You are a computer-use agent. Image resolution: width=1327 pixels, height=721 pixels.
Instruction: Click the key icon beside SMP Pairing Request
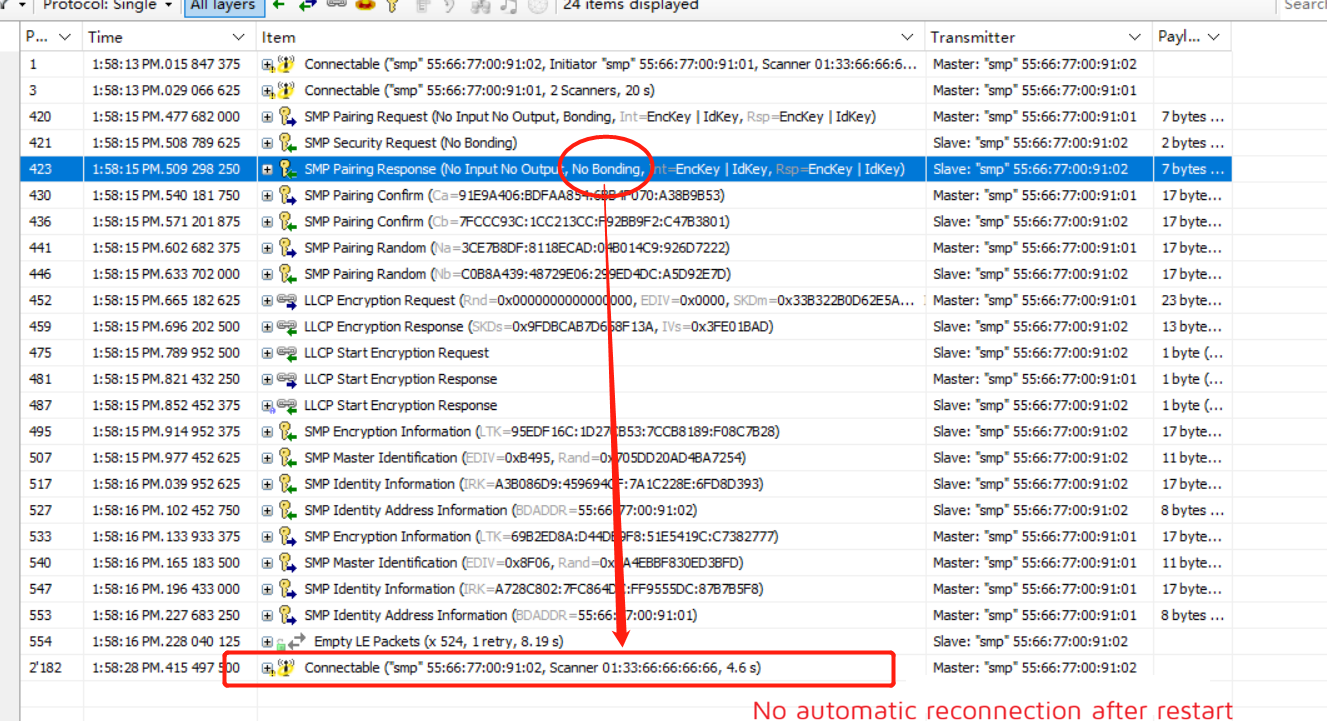[287, 117]
